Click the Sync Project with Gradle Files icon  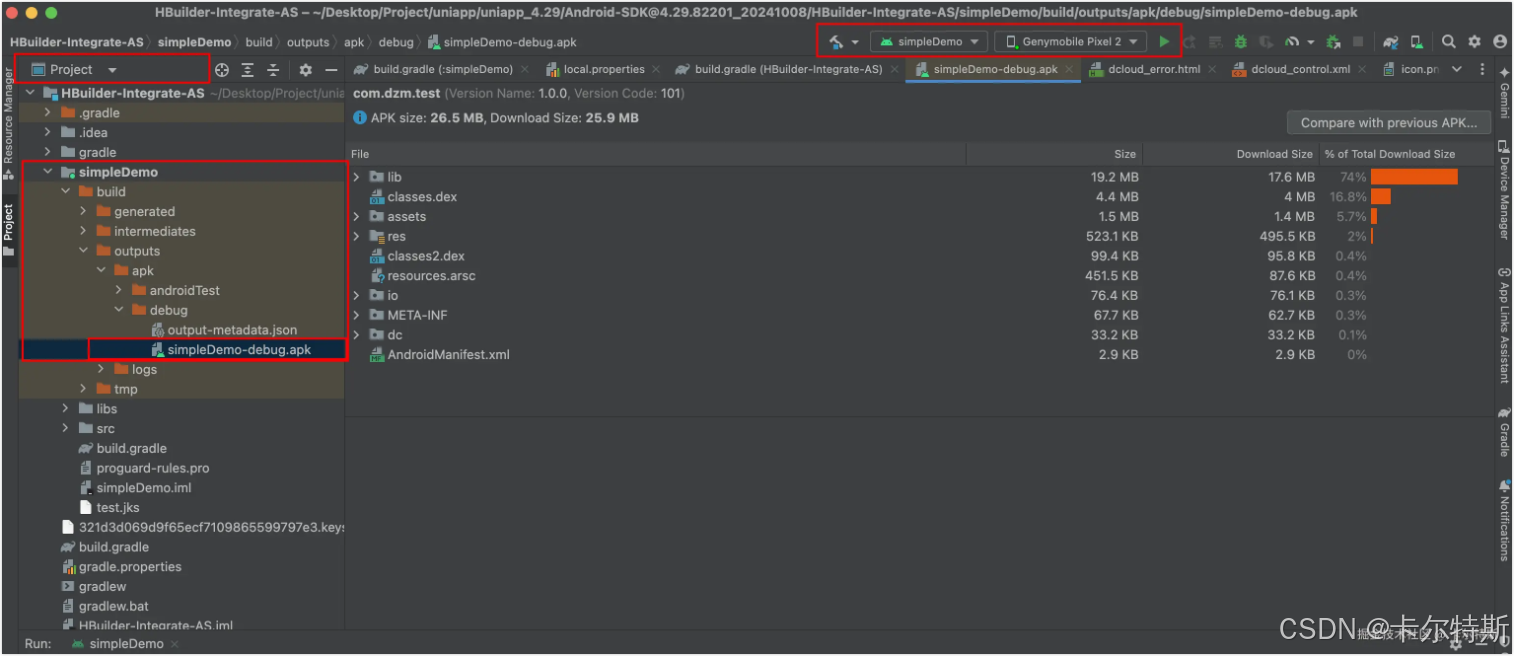[1391, 42]
